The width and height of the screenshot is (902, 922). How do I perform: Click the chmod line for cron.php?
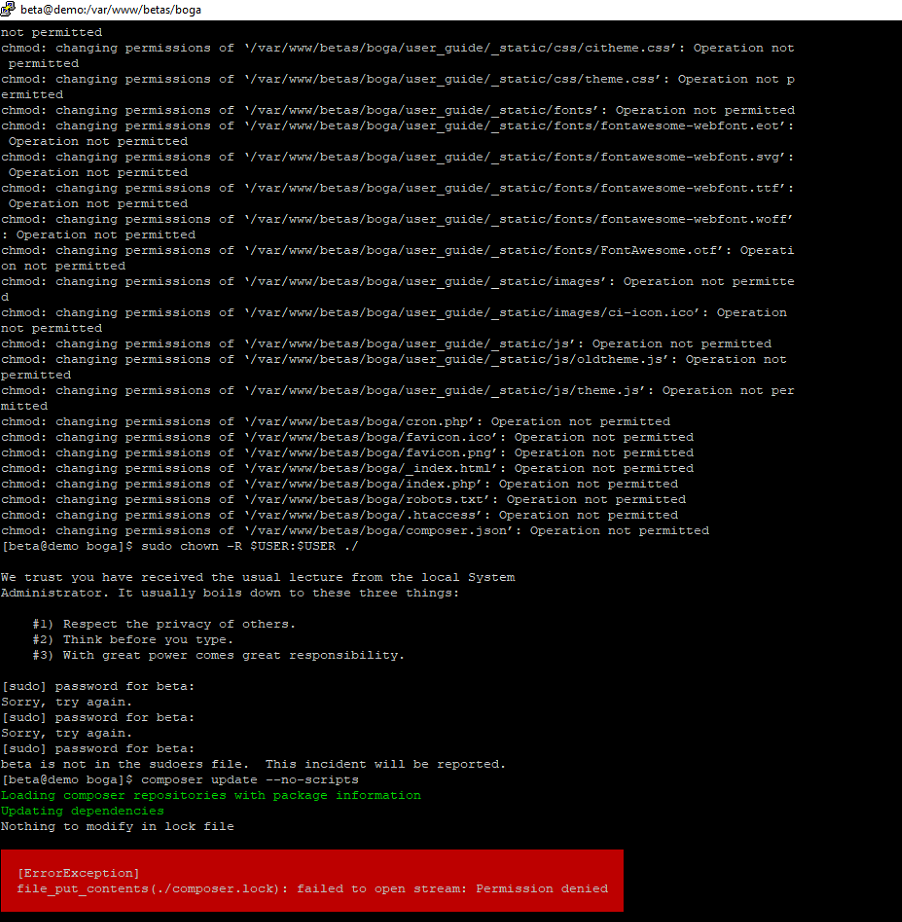coord(335,422)
